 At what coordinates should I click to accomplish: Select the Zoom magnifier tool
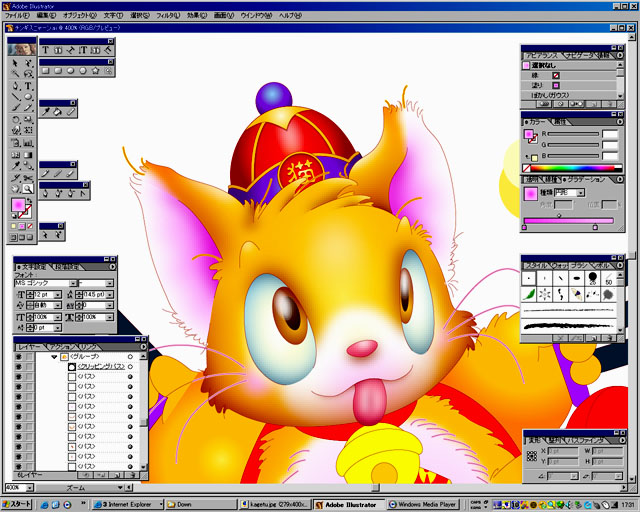[x=28, y=189]
